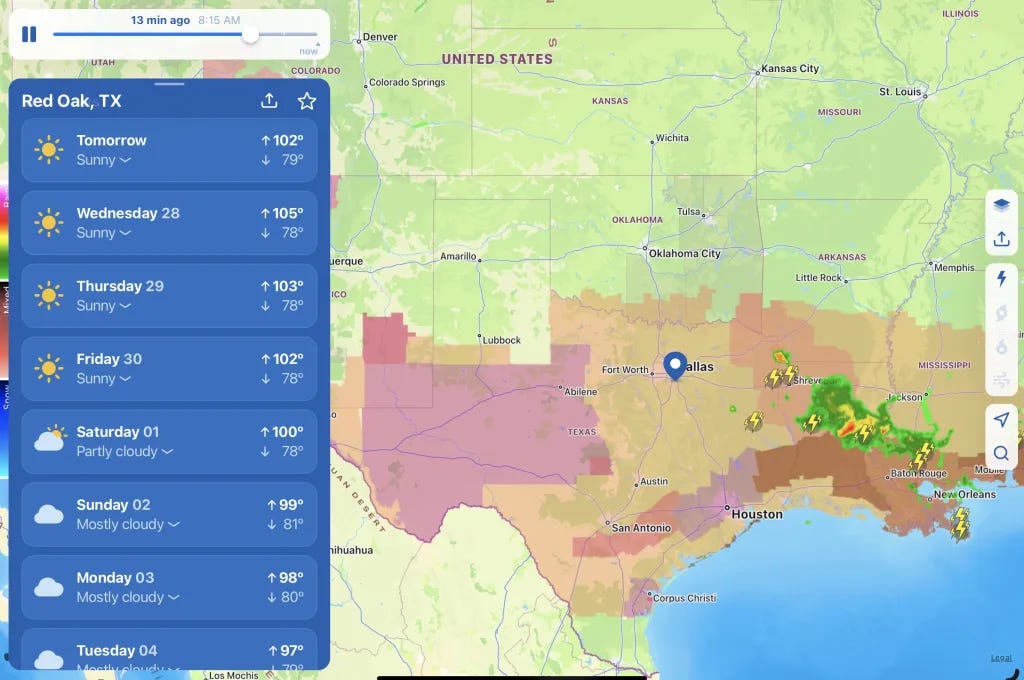Tap the Kansas City label

click(790, 69)
